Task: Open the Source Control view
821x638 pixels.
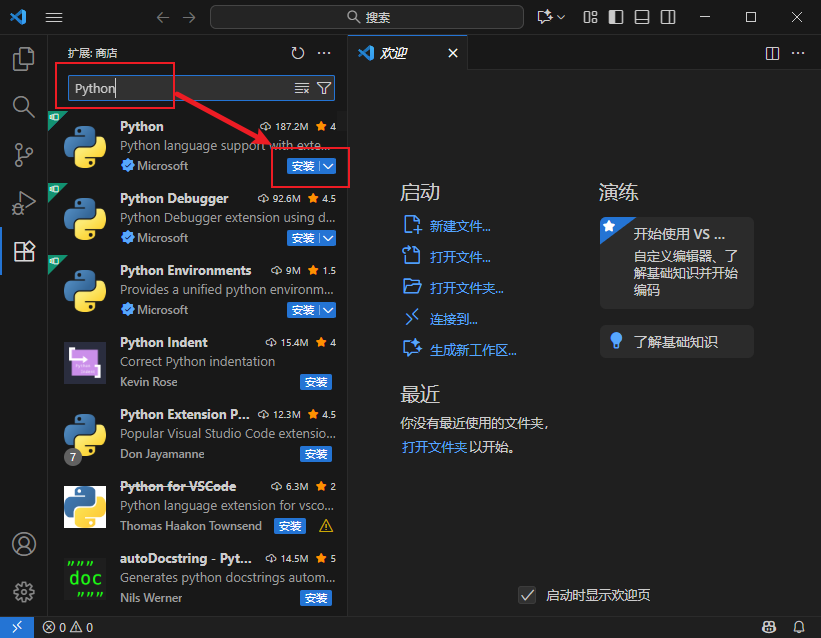Action: click(24, 152)
